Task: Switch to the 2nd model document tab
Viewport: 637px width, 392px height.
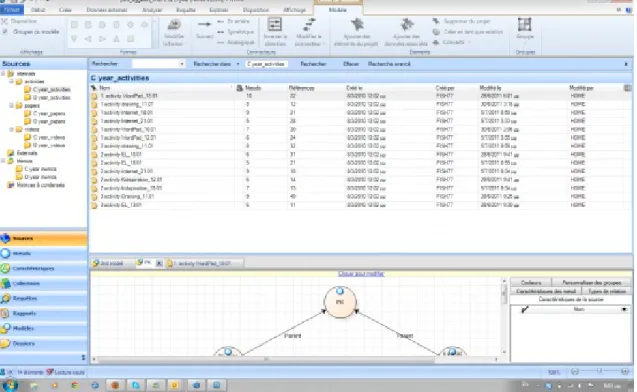Action: pos(111,263)
